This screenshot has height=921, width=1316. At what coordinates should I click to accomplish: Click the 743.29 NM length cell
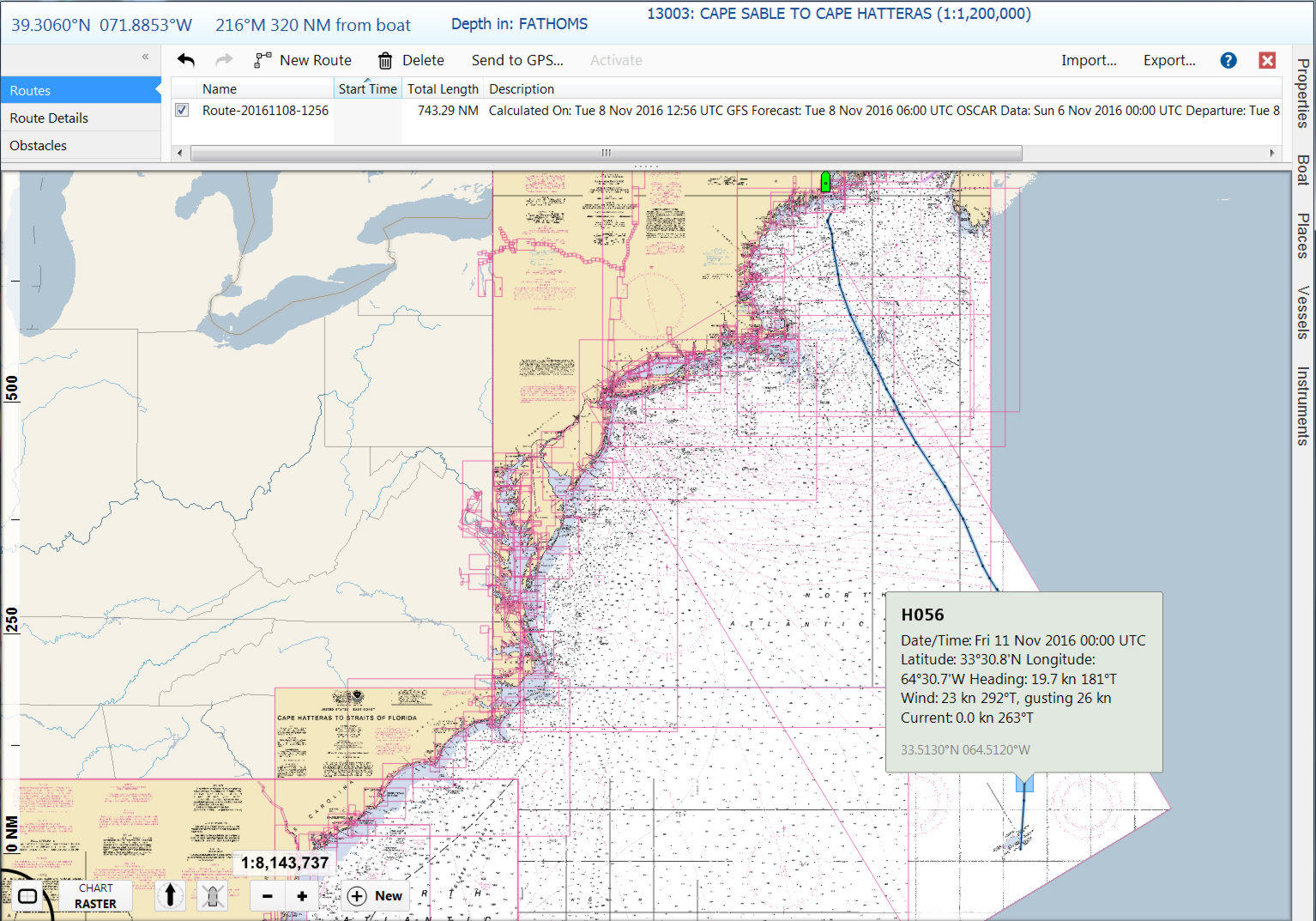pos(448,110)
